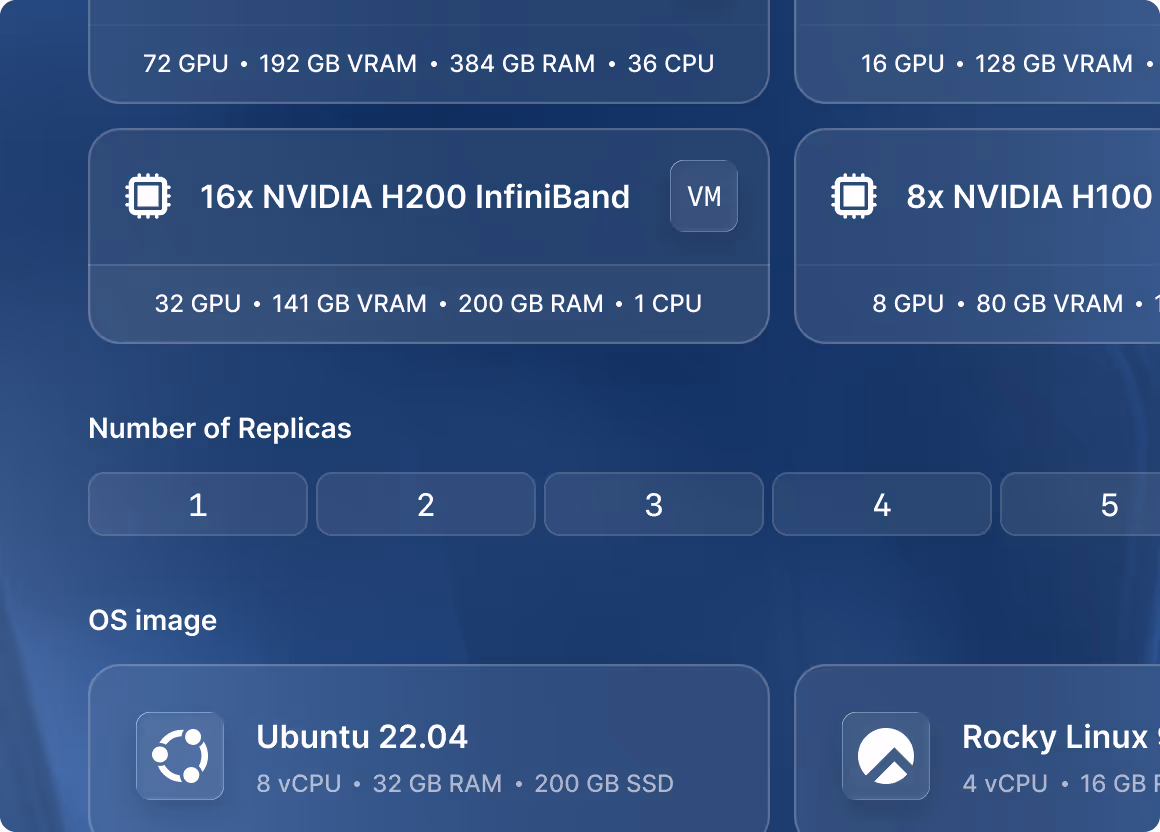Viewport: 1160px width, 832px height.
Task: Select the 16 GPU 128 GB VRAM card
Action: (977, 52)
